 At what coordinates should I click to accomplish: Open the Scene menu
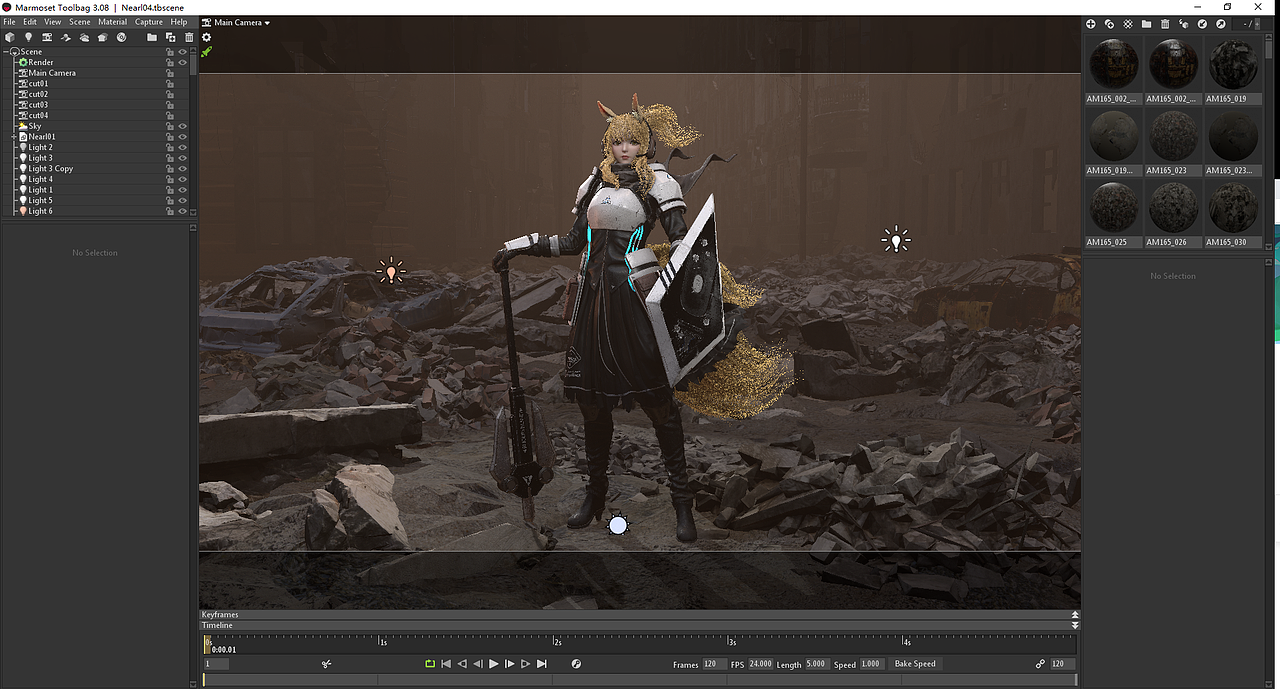tap(80, 22)
